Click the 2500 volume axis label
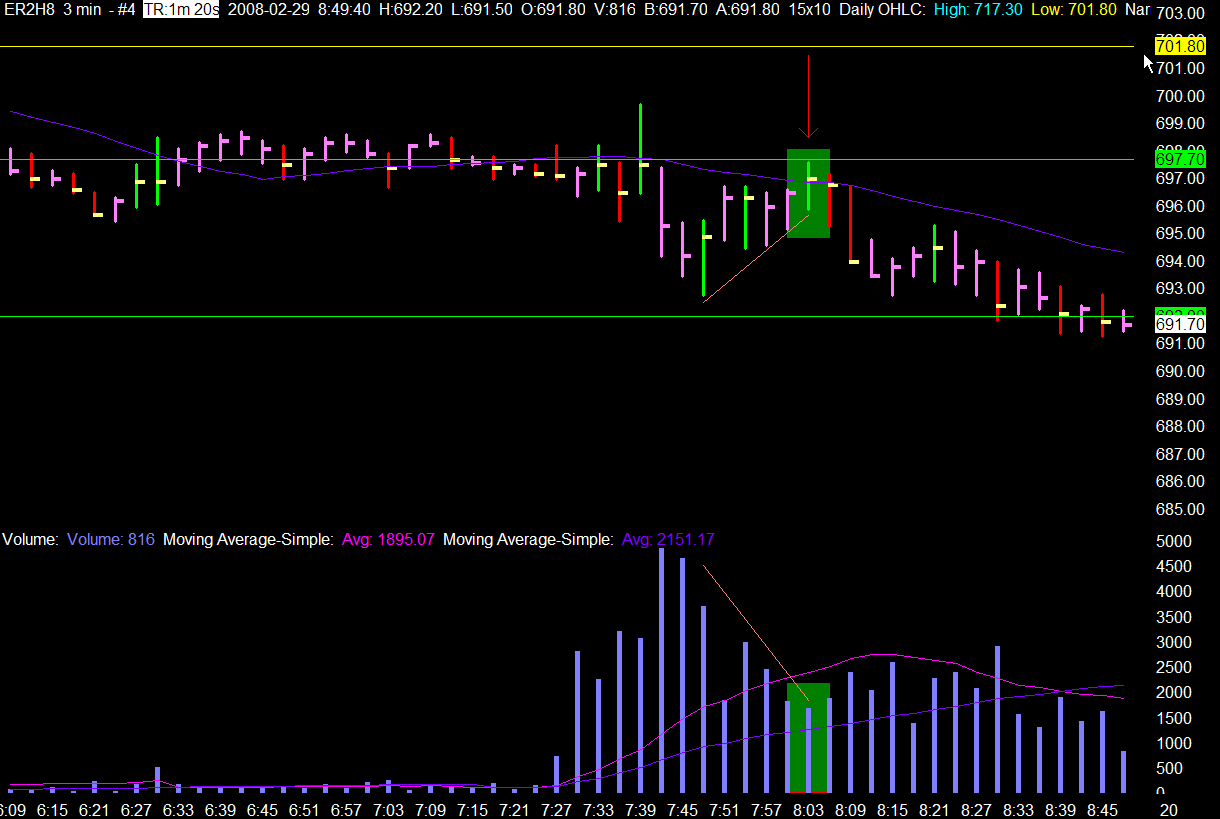The image size is (1220, 819). [x=1174, y=667]
